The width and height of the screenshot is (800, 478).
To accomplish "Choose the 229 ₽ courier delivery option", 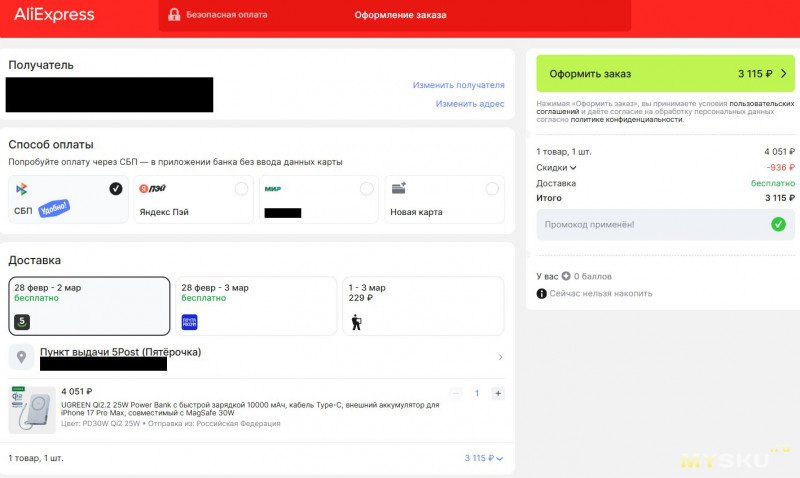I will 424,305.
